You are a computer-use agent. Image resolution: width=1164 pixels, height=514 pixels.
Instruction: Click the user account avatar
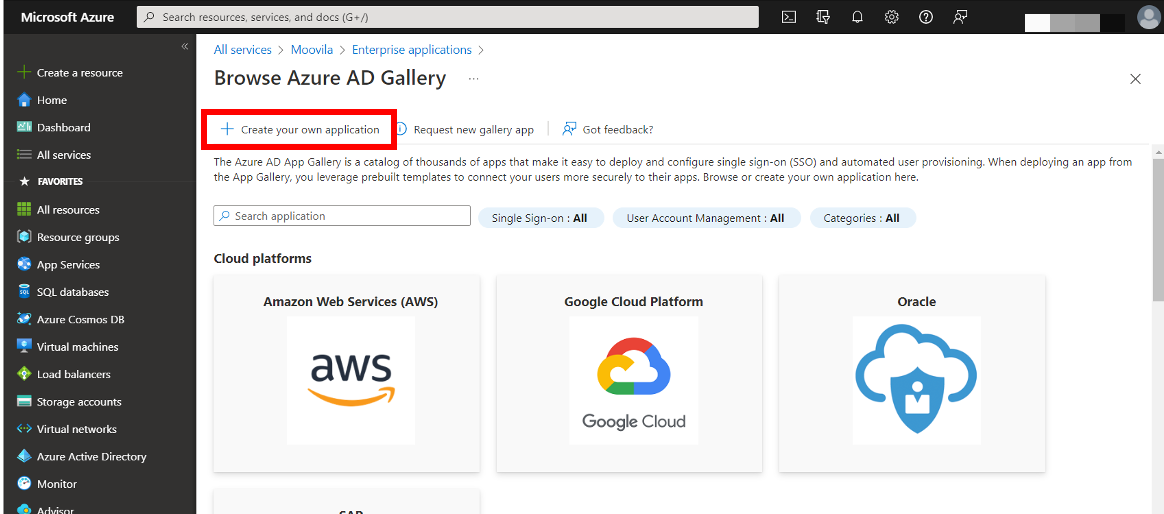(1148, 17)
